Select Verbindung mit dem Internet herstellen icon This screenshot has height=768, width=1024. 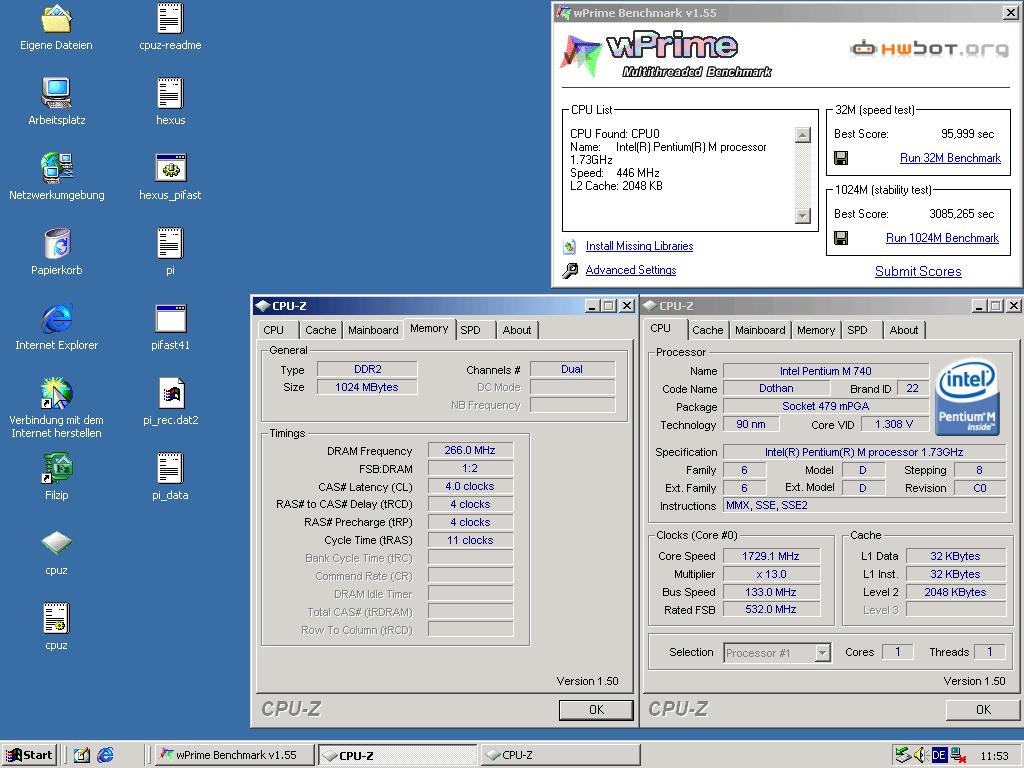click(56, 393)
